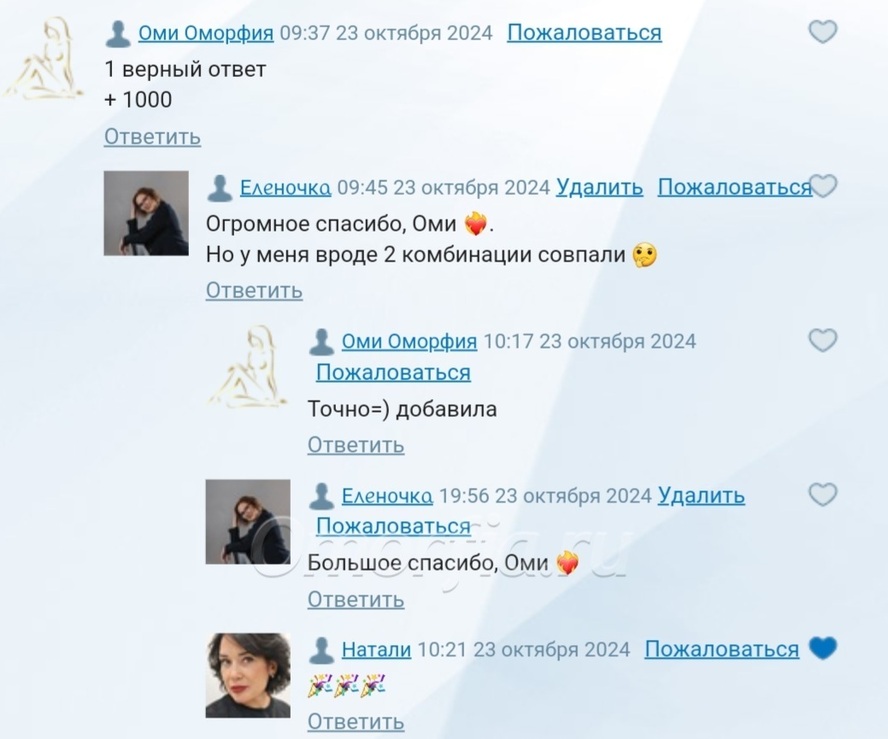The height and width of the screenshot is (739, 888).
Task: Click user icon beside Оми Оморфия at 09:37
Action: pos(118,34)
